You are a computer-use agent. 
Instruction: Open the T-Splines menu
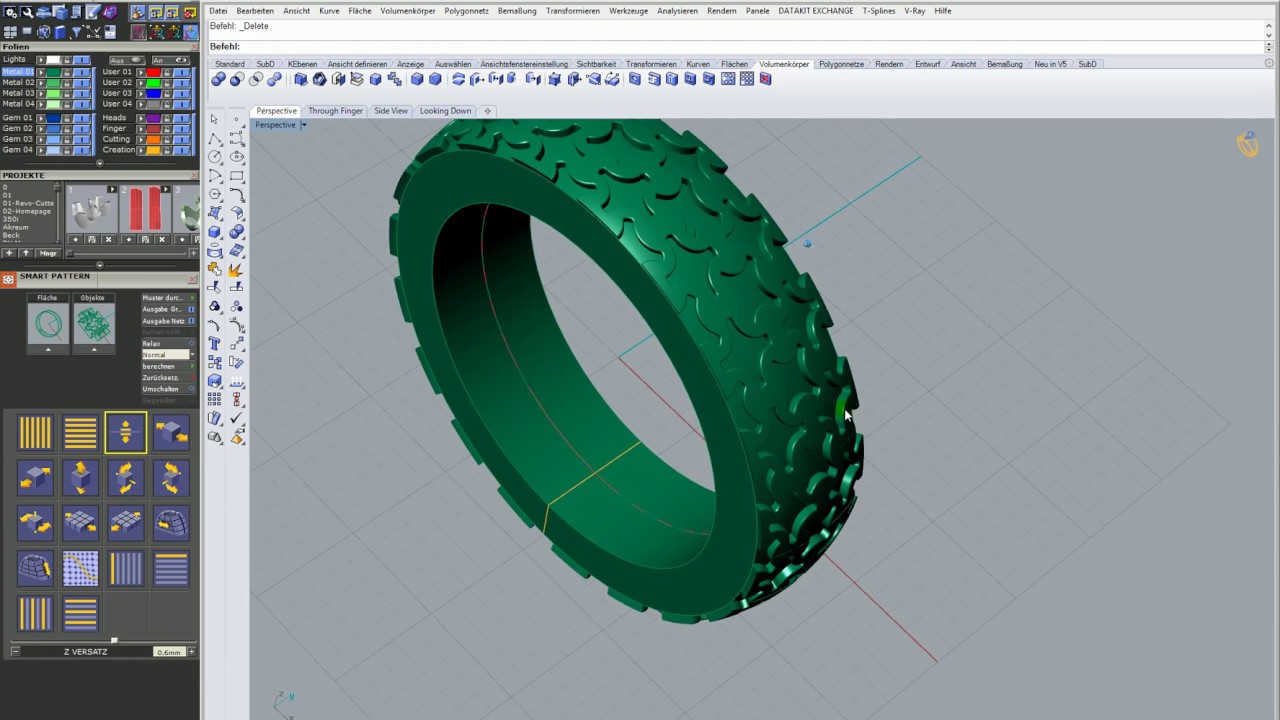(880, 10)
